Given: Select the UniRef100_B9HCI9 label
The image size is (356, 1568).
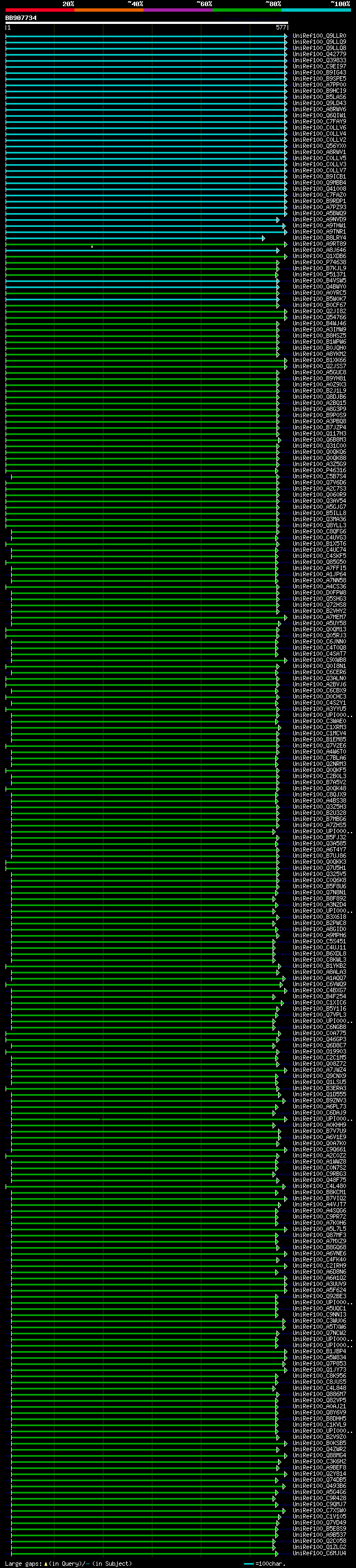Looking at the screenshot, I should (319, 91).
